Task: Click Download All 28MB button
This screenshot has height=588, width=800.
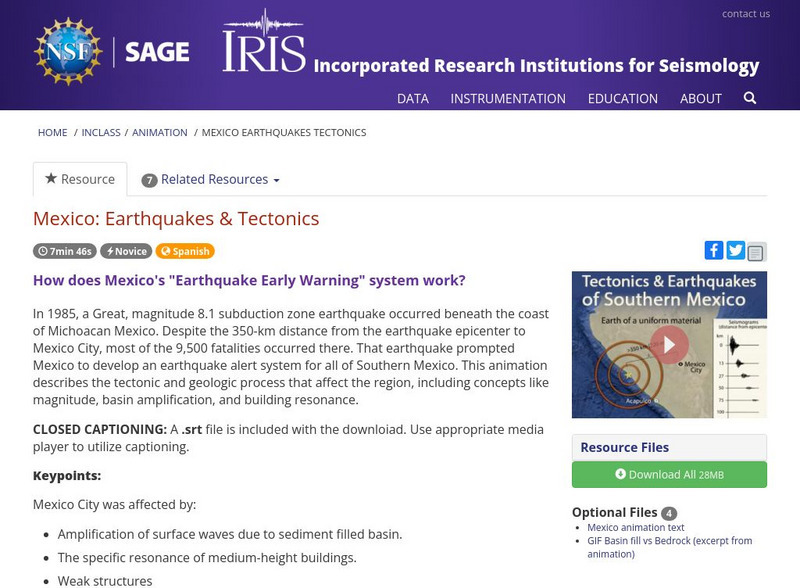Action: point(668,473)
